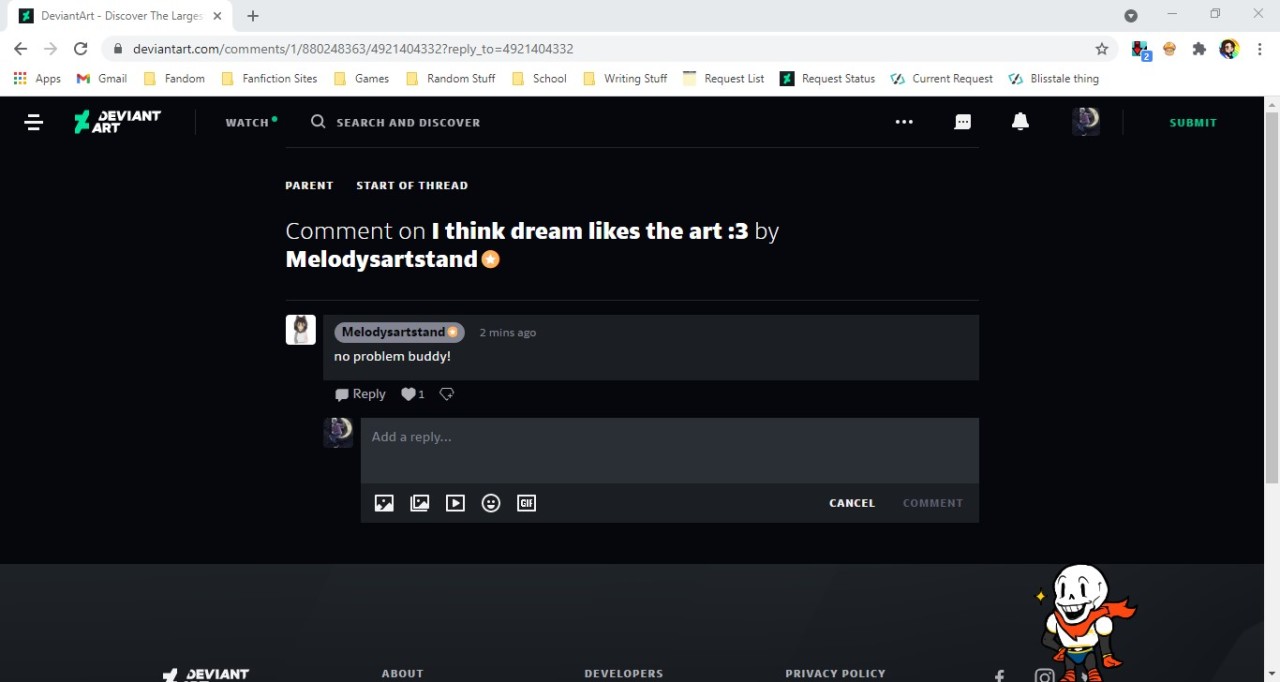
Task: Open the emoji picker for reply
Action: (491, 503)
